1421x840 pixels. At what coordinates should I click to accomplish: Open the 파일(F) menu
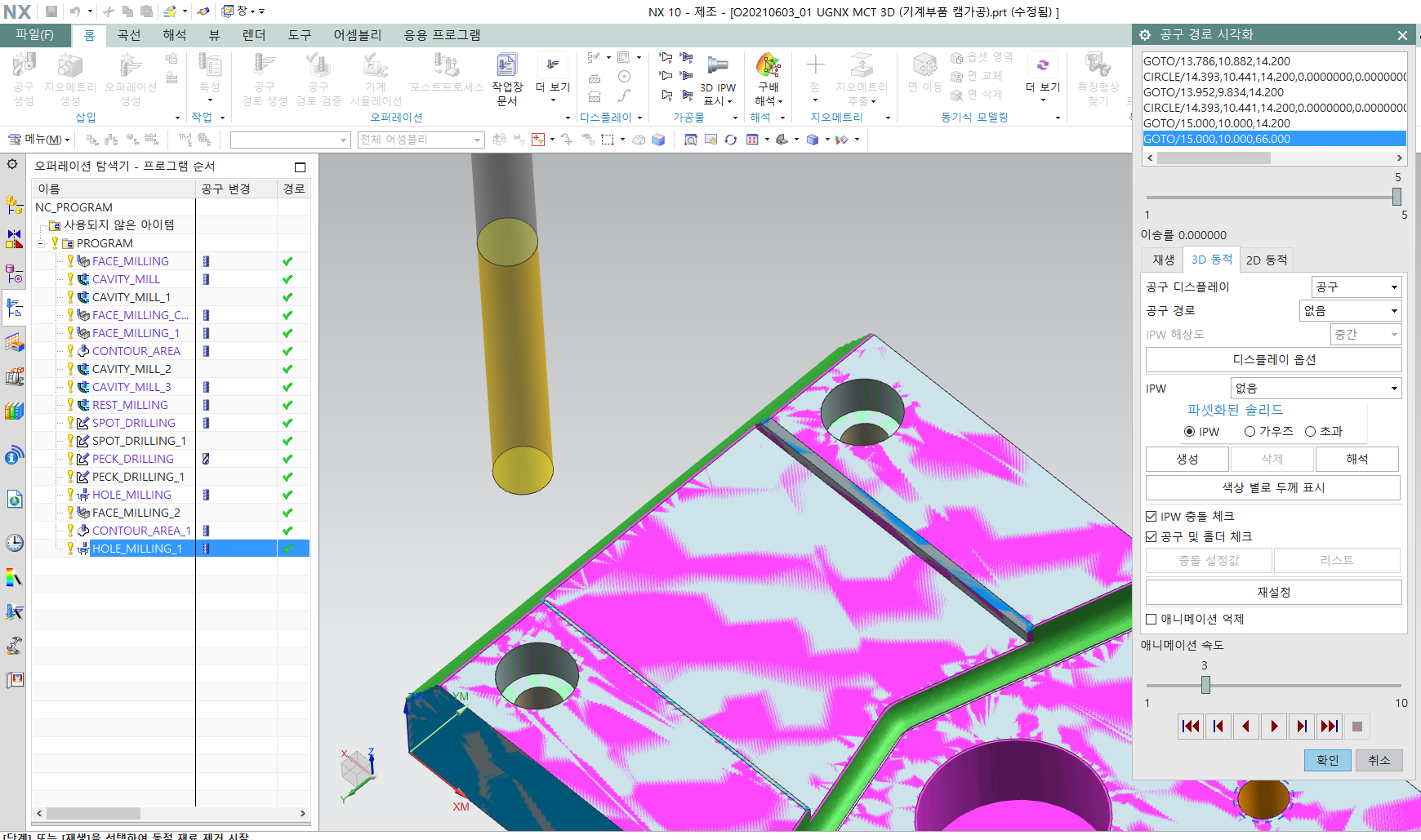[x=34, y=35]
